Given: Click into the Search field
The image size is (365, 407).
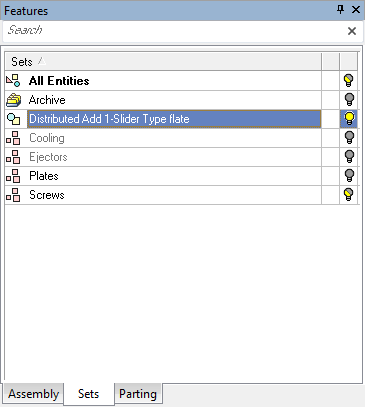Looking at the screenshot, I should (x=173, y=31).
